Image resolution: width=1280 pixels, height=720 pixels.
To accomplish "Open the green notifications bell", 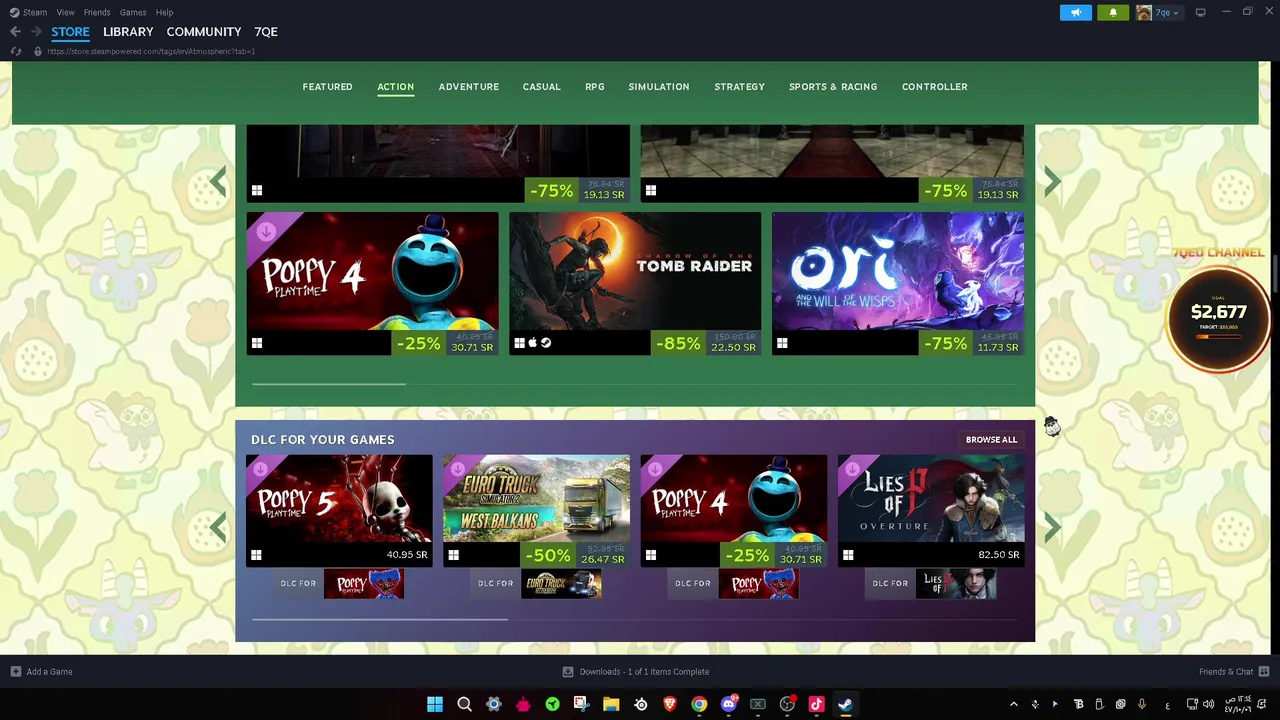I will [1113, 12].
